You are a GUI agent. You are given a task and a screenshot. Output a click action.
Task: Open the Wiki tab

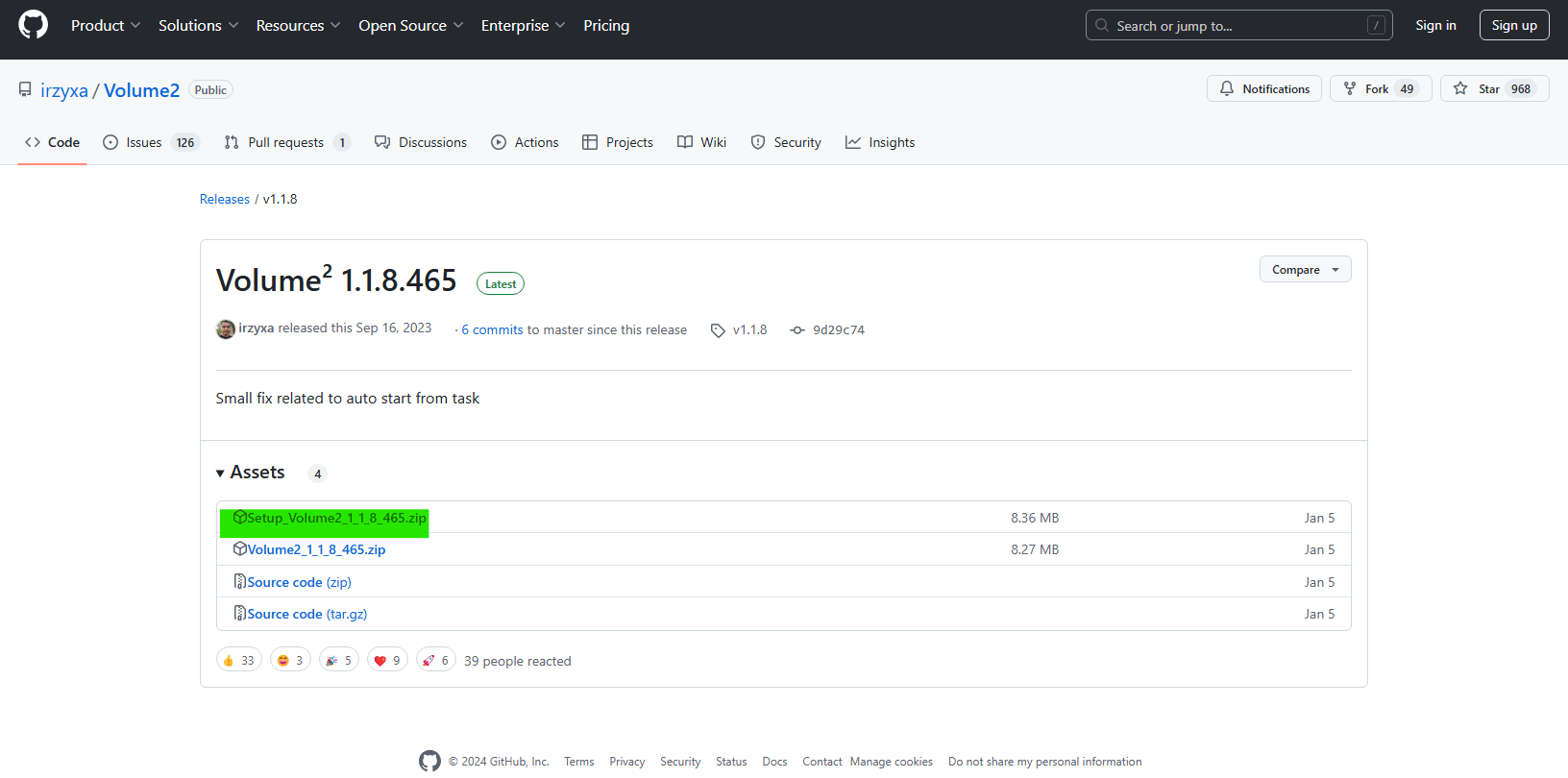tap(701, 142)
